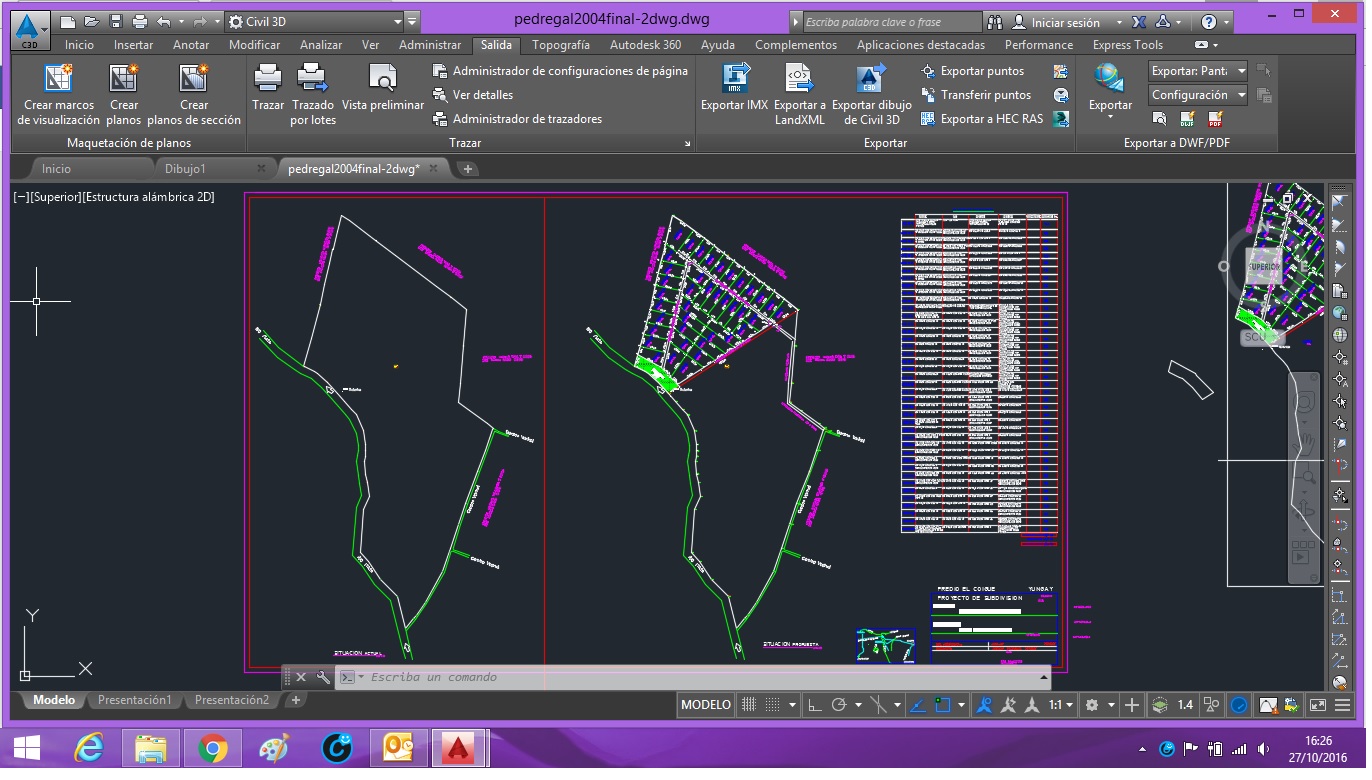Click the Autodesk Exchange X icon
The image size is (1372, 780).
click(1139, 22)
